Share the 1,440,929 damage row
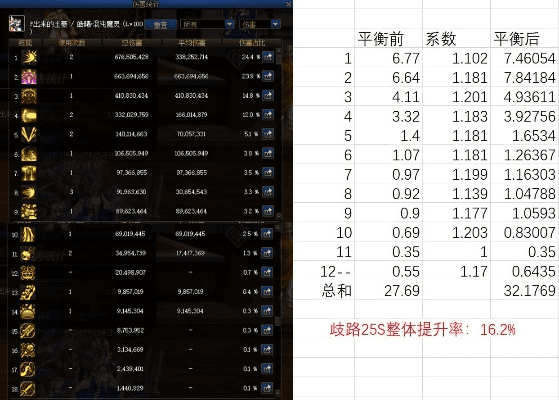Image resolution: width=559 pixels, height=400 pixels. pyautogui.click(x=267, y=388)
